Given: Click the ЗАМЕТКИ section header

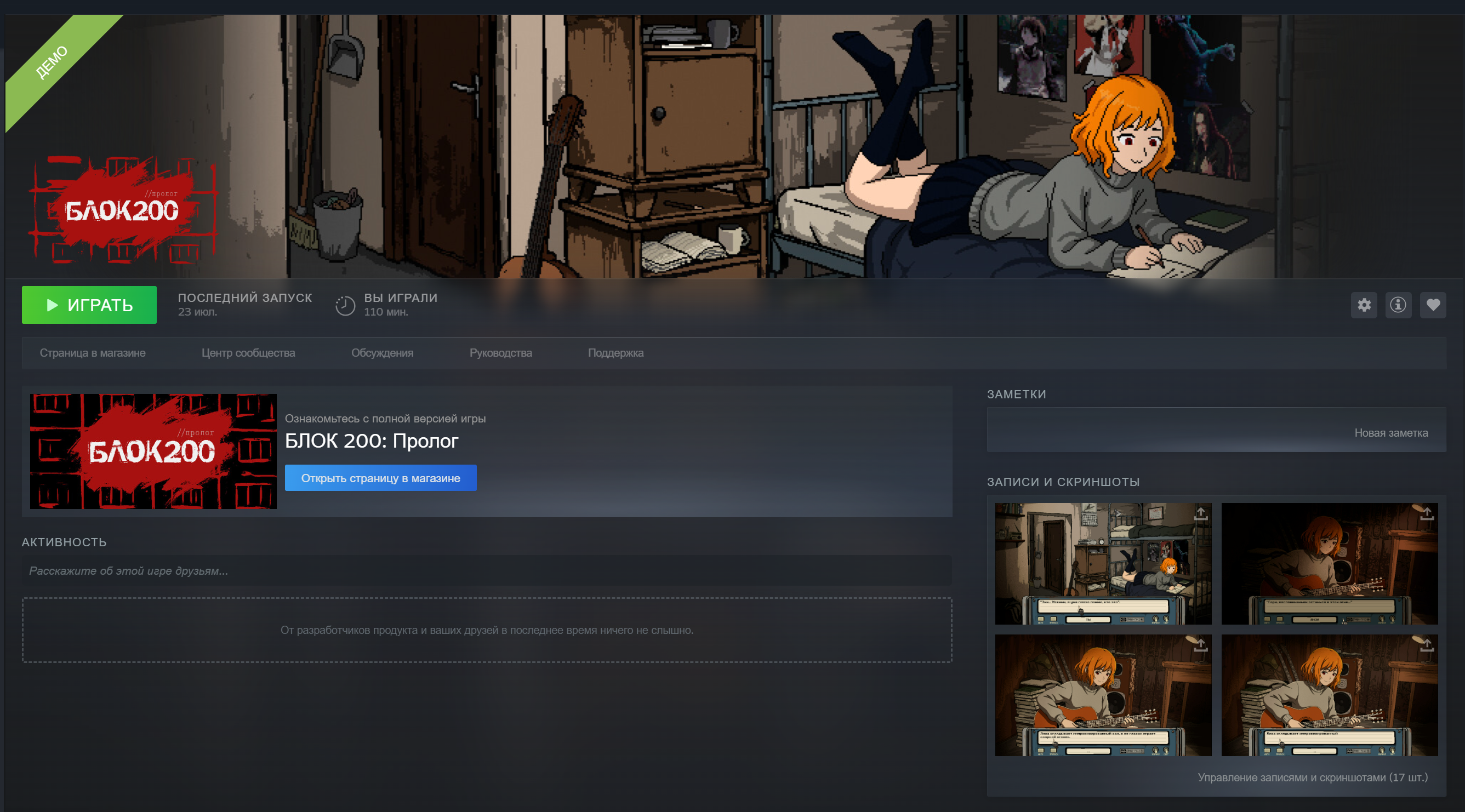Looking at the screenshot, I should [x=1016, y=394].
